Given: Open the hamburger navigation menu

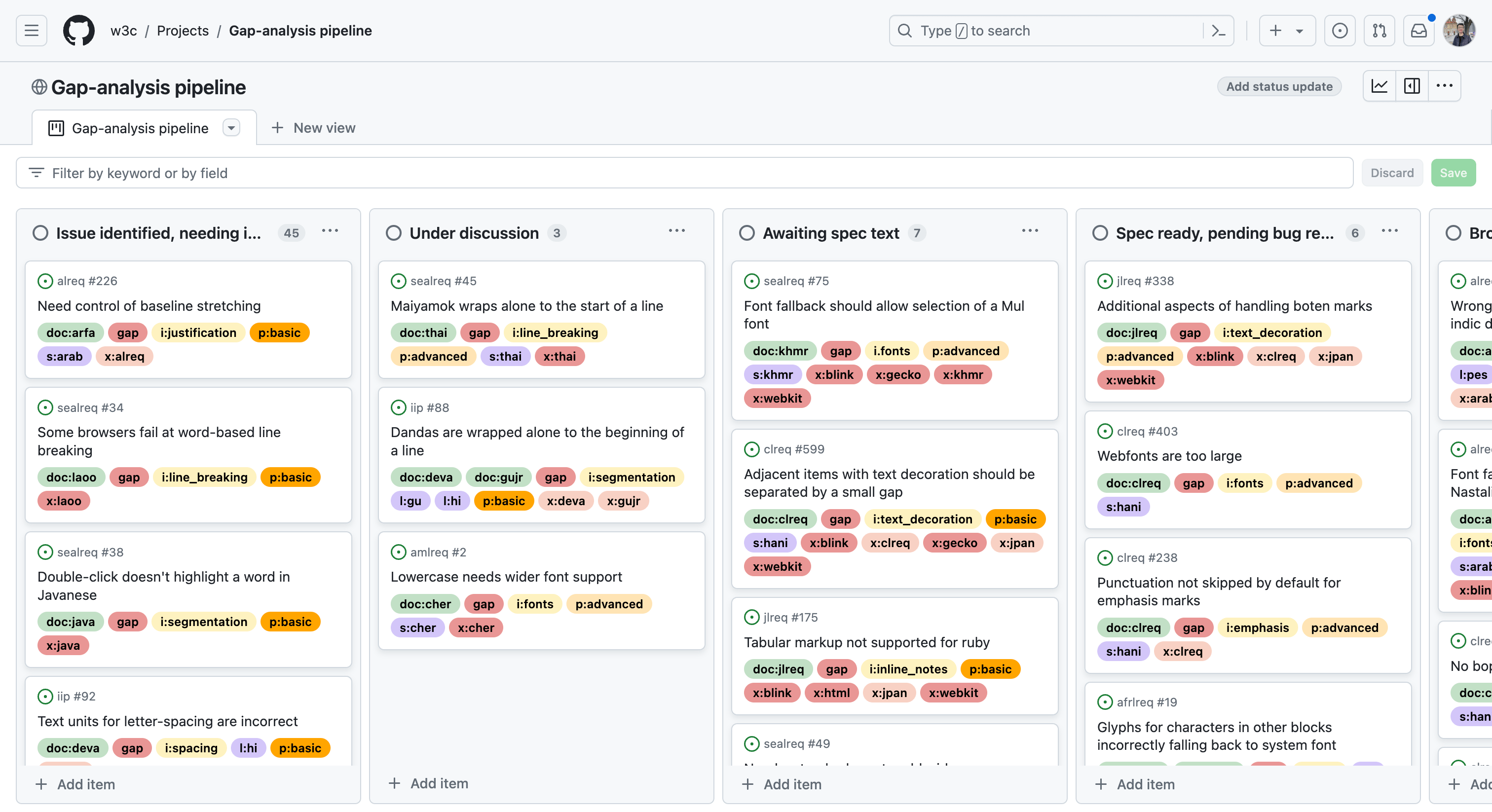Looking at the screenshot, I should click(x=31, y=31).
